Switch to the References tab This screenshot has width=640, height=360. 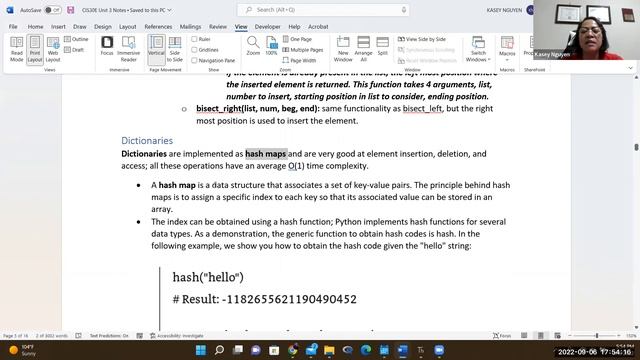(x=158, y=27)
